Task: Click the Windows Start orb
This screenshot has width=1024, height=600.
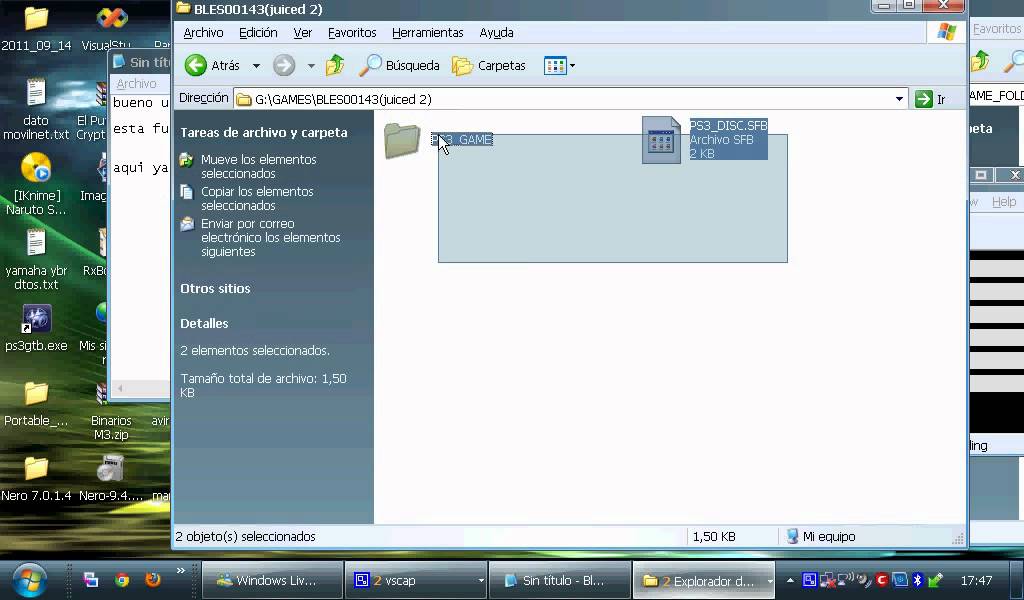Action: [29, 580]
